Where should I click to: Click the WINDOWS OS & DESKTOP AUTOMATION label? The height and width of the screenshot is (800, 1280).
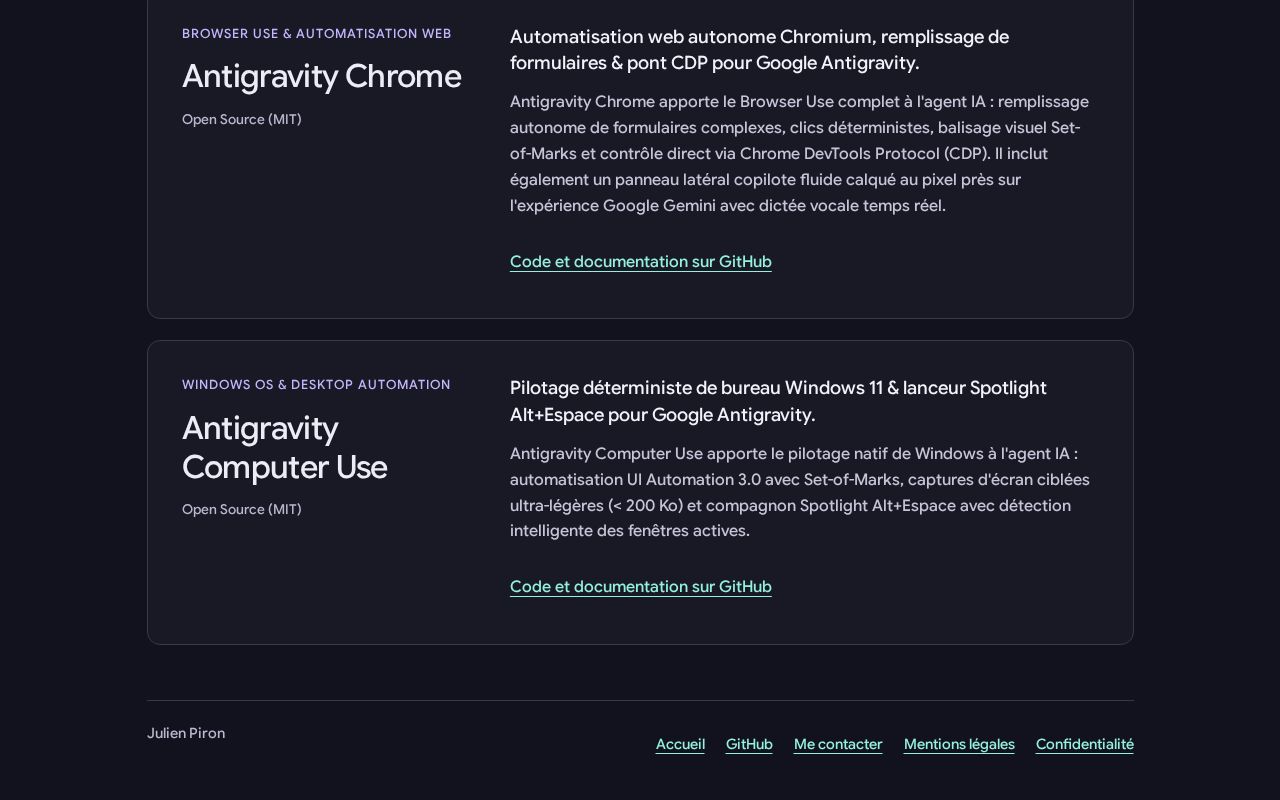(x=316, y=384)
